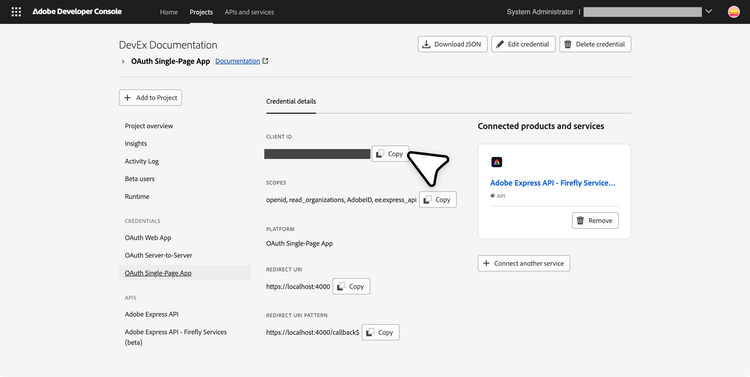Screen dimensions: 750x377
Task: Click the 'https://localhost:4000/callback$' pattern text
Action: tap(313, 333)
